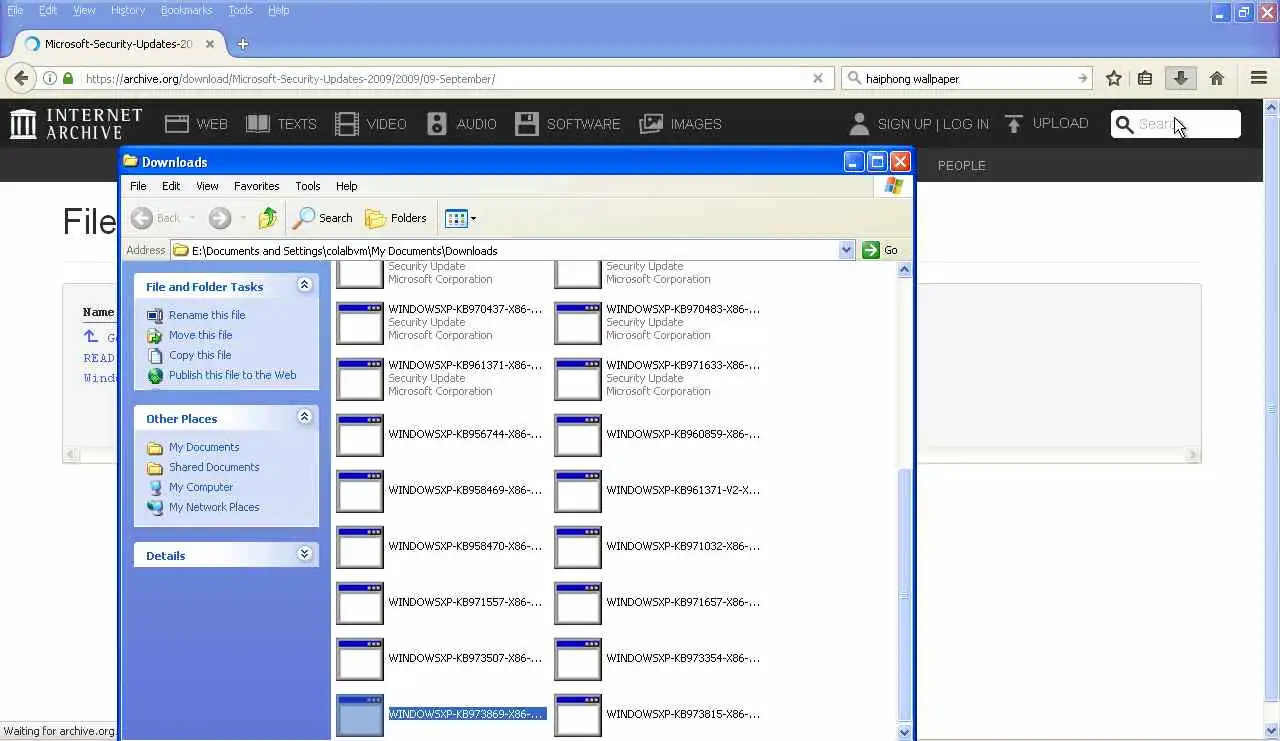Select file WINDOWSXP-KB971557-X86
The width and height of the screenshot is (1280, 741).
(440, 603)
